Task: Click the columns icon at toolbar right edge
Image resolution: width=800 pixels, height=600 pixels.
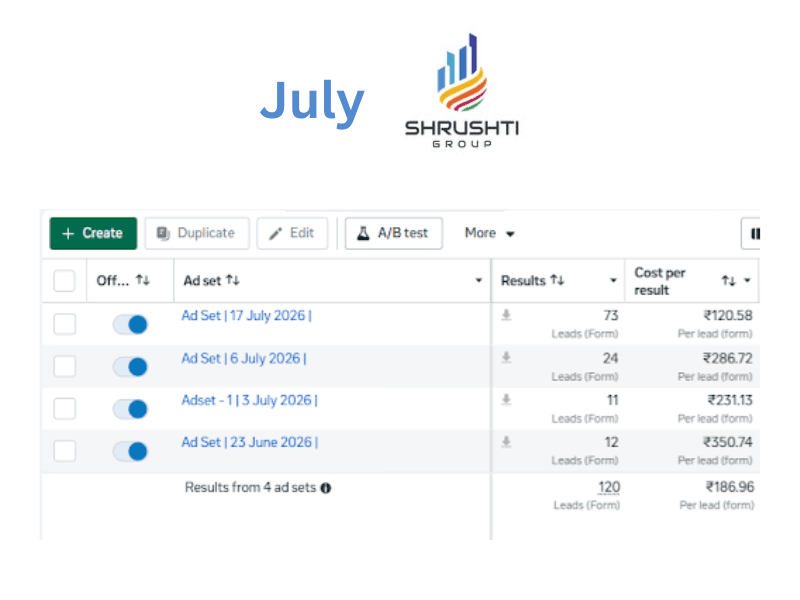Action: tap(755, 234)
